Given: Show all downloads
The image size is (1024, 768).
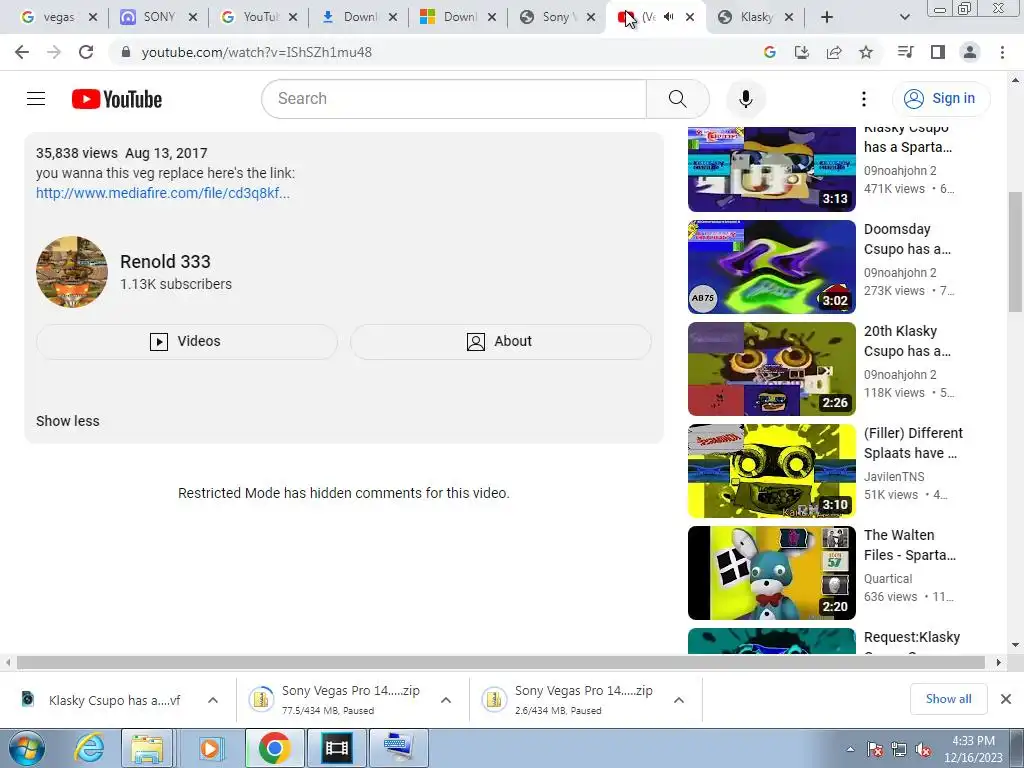Looking at the screenshot, I should point(948,699).
